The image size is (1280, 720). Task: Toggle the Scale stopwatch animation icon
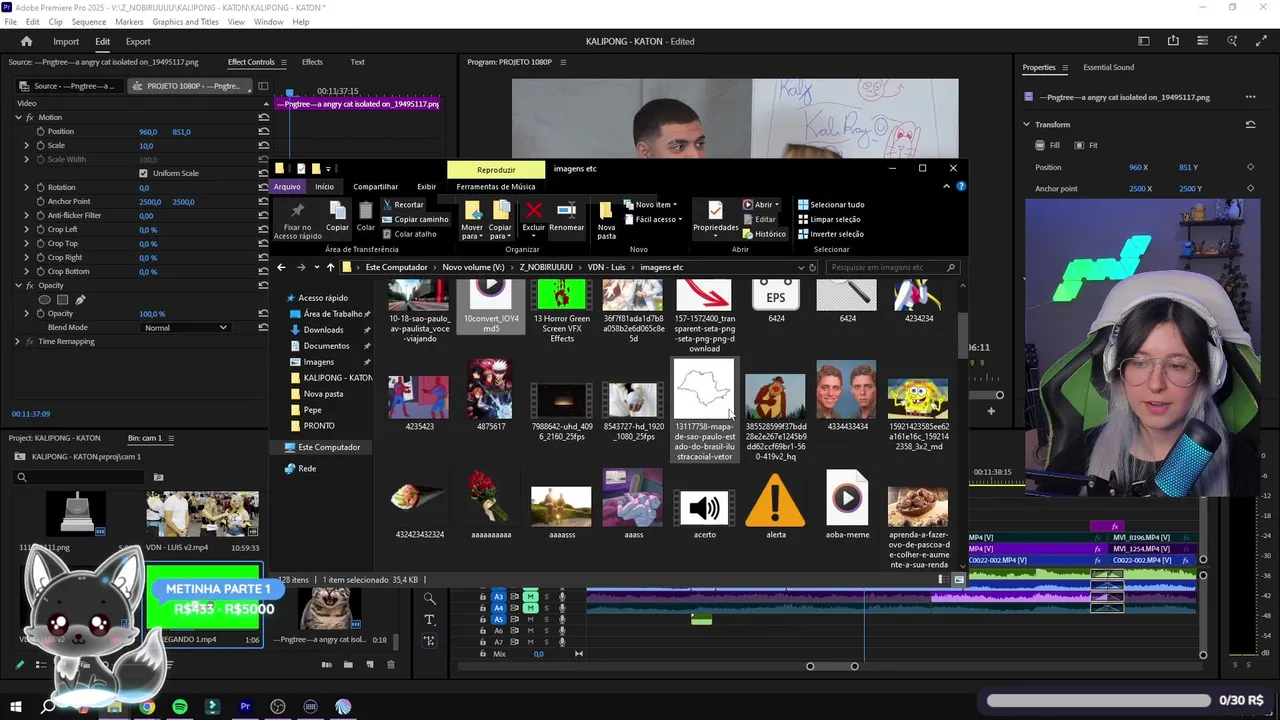click(x=41, y=145)
